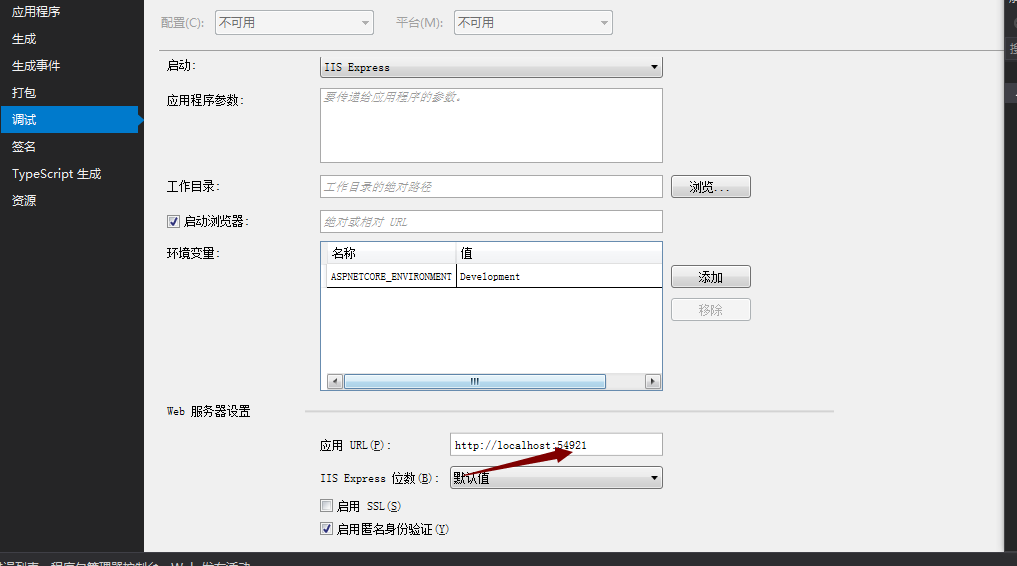Click the 应用程序参数 text area

click(491, 125)
